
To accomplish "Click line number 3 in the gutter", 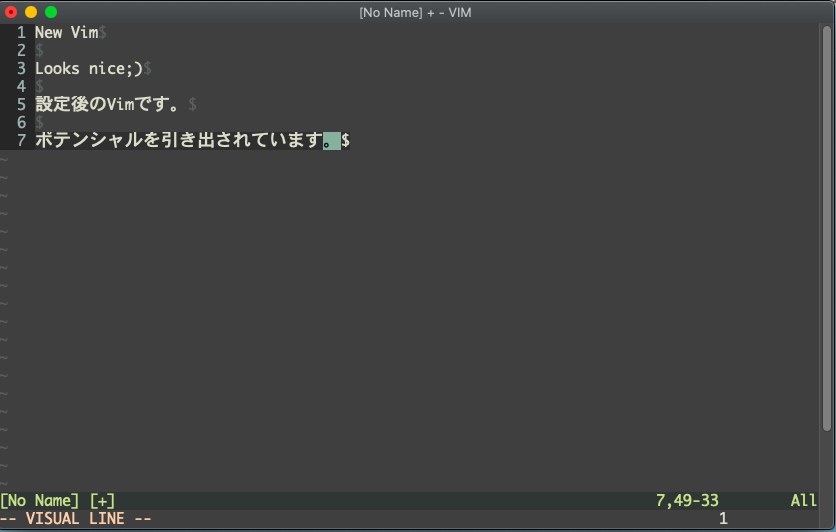I will [21, 68].
